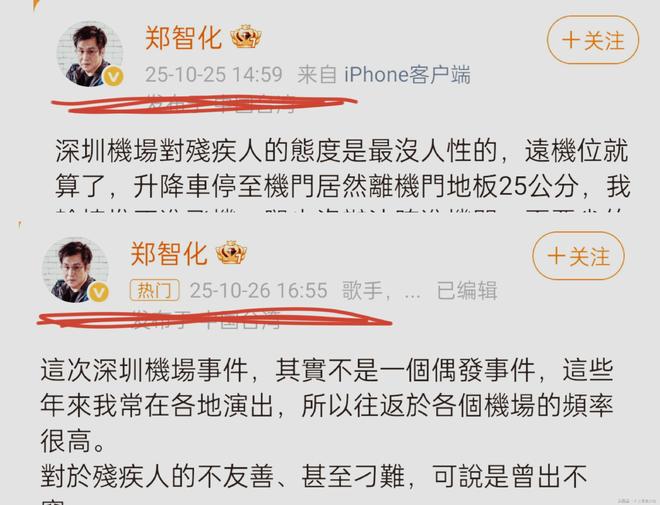Screen dimensions: 660x505
Task: Follow 郑智化 from the 热门 post
Action: [x=578, y=256]
